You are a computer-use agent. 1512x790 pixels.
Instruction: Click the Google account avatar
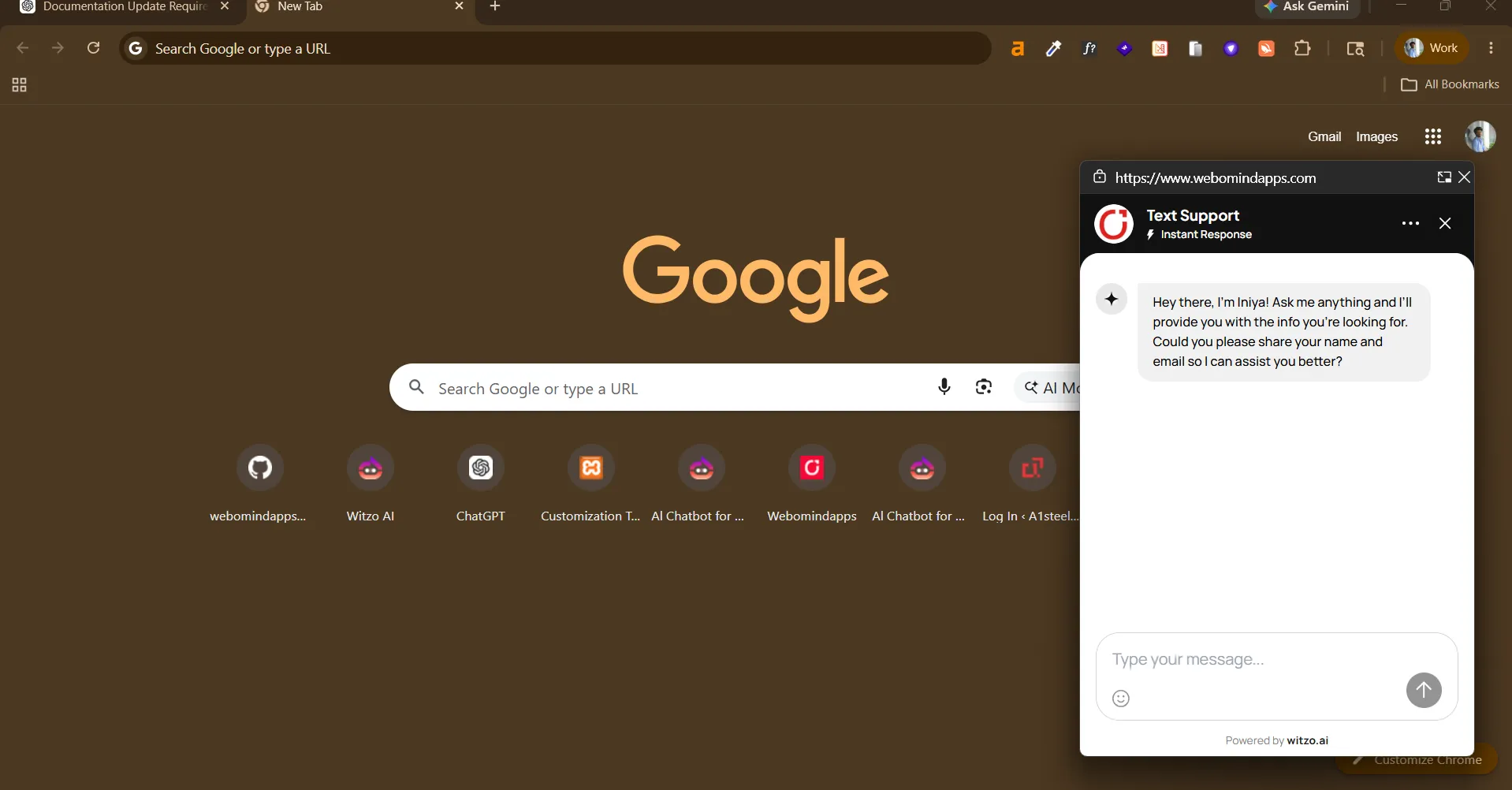[1480, 136]
